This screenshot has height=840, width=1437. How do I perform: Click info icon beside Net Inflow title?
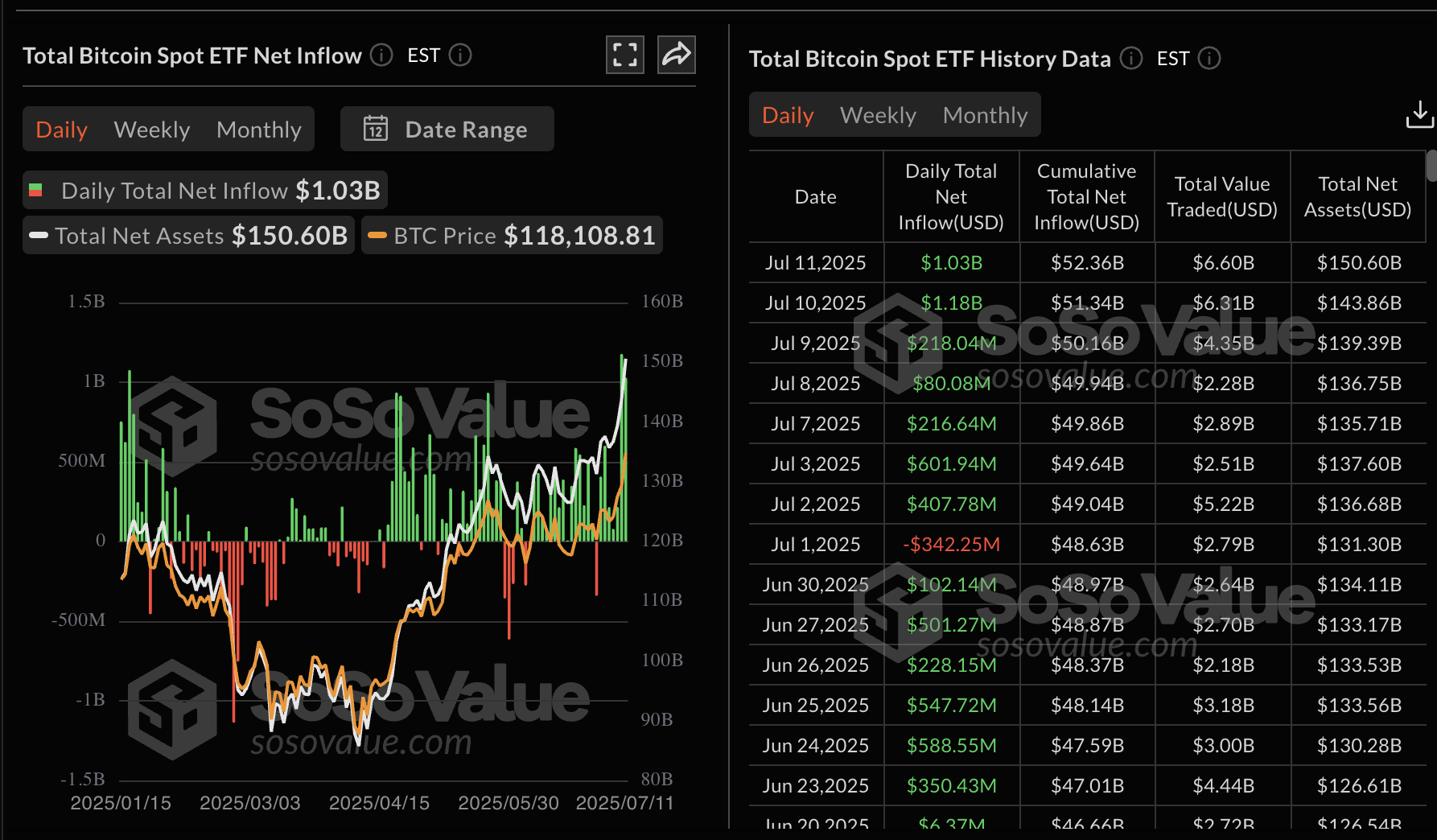(x=381, y=55)
